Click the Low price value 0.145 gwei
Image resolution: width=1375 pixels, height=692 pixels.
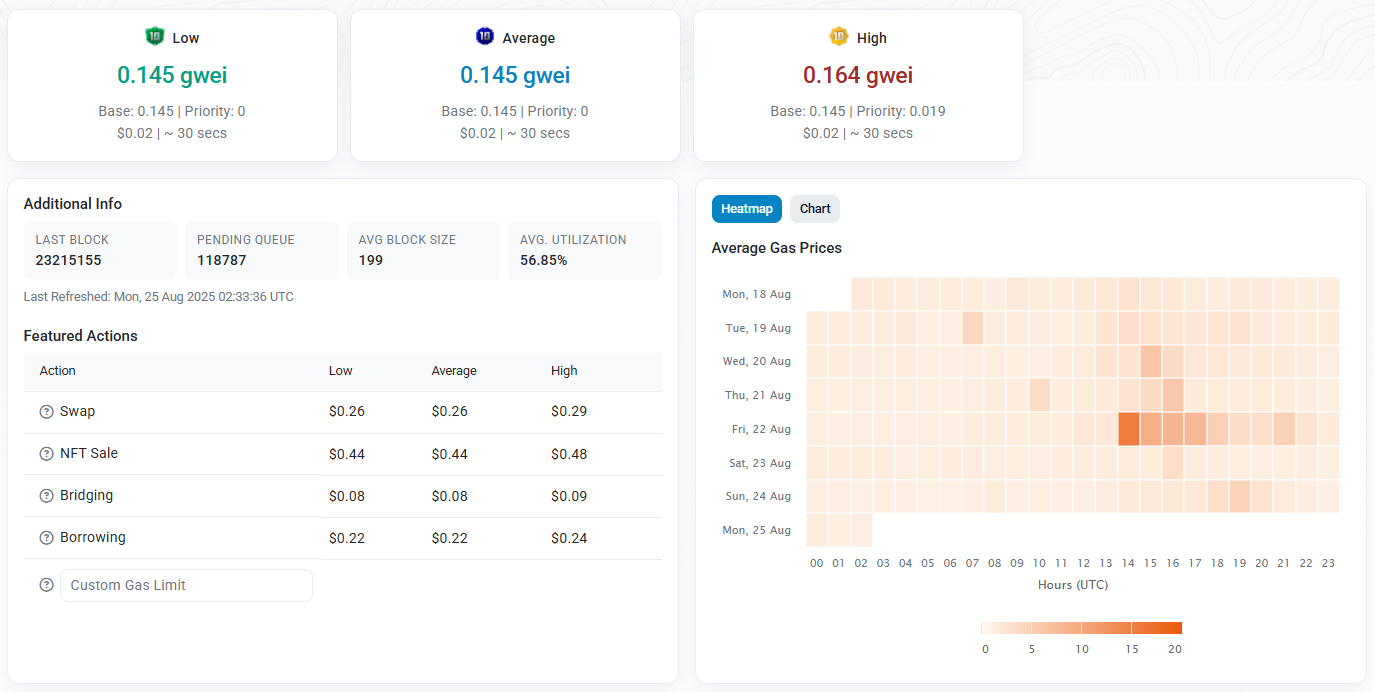tap(172, 75)
